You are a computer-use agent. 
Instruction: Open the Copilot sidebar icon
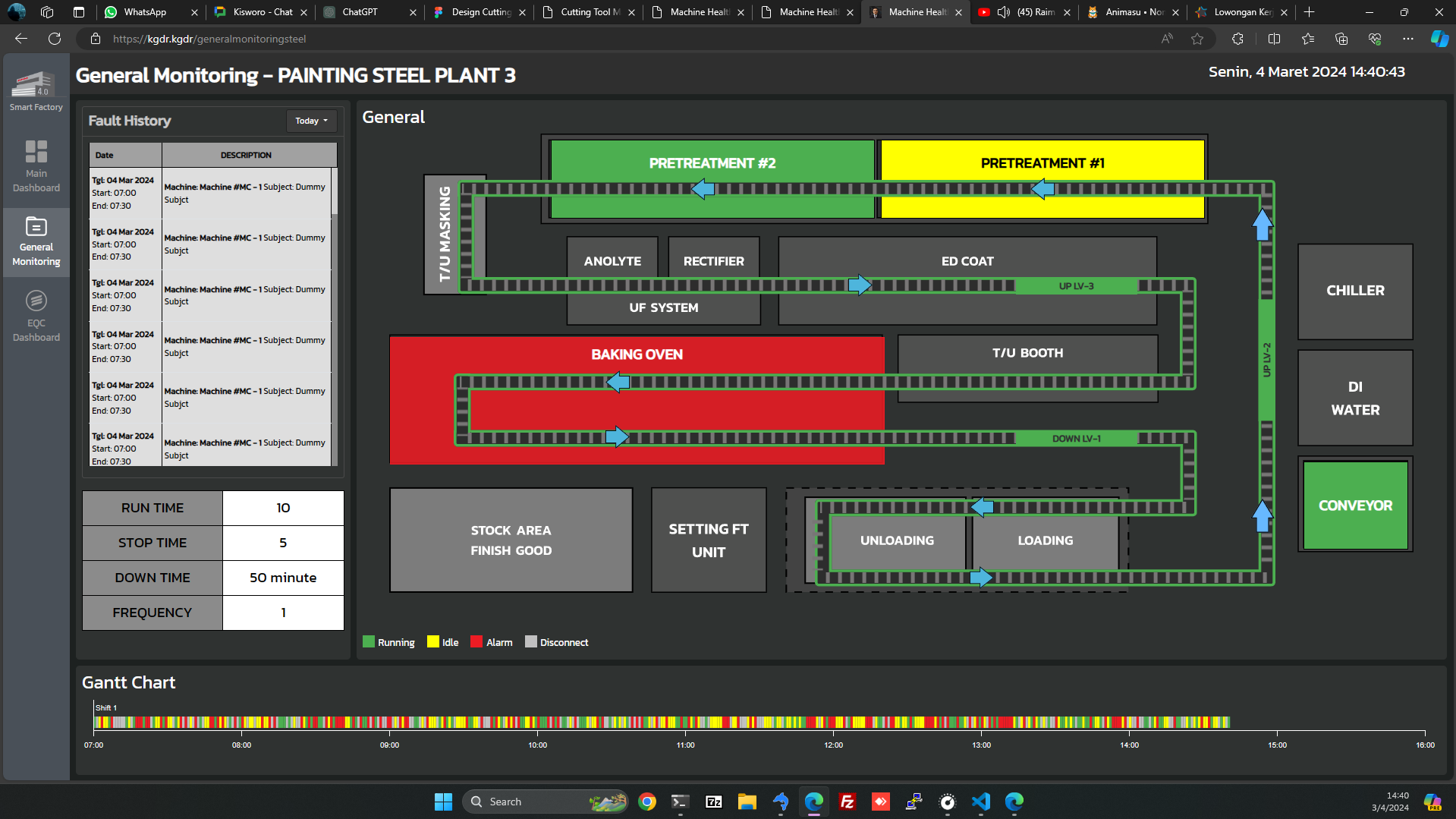click(1439, 39)
